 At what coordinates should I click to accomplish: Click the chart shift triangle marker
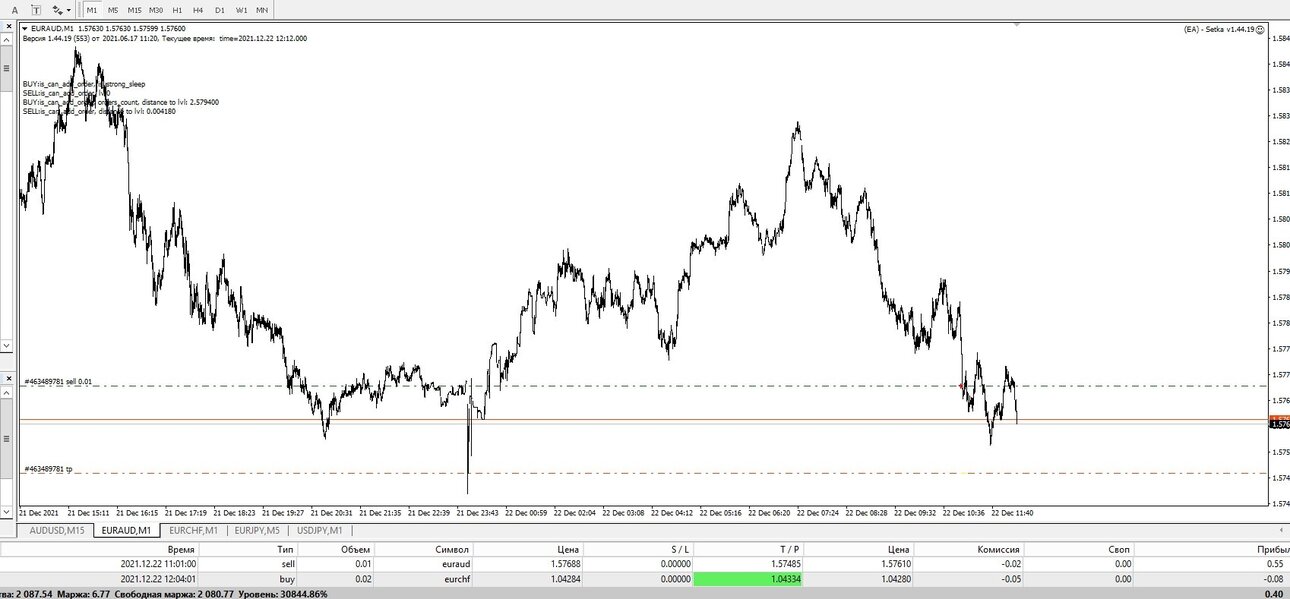1017,23
